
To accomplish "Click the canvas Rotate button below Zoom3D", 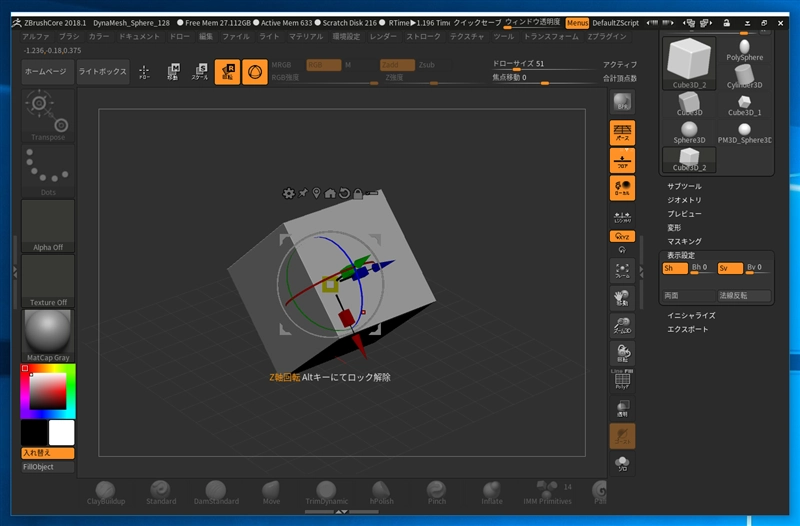I will pos(622,353).
